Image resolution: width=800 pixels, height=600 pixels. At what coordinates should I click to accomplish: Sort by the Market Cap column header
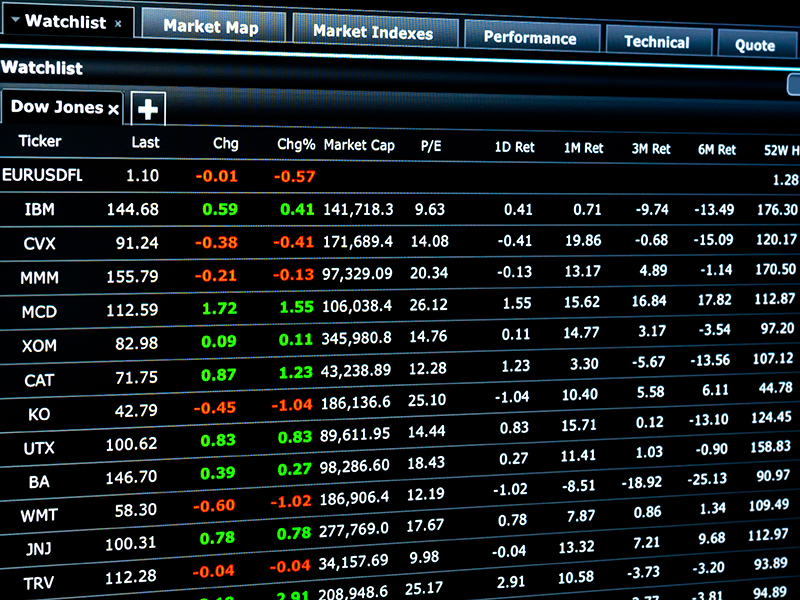click(x=359, y=145)
